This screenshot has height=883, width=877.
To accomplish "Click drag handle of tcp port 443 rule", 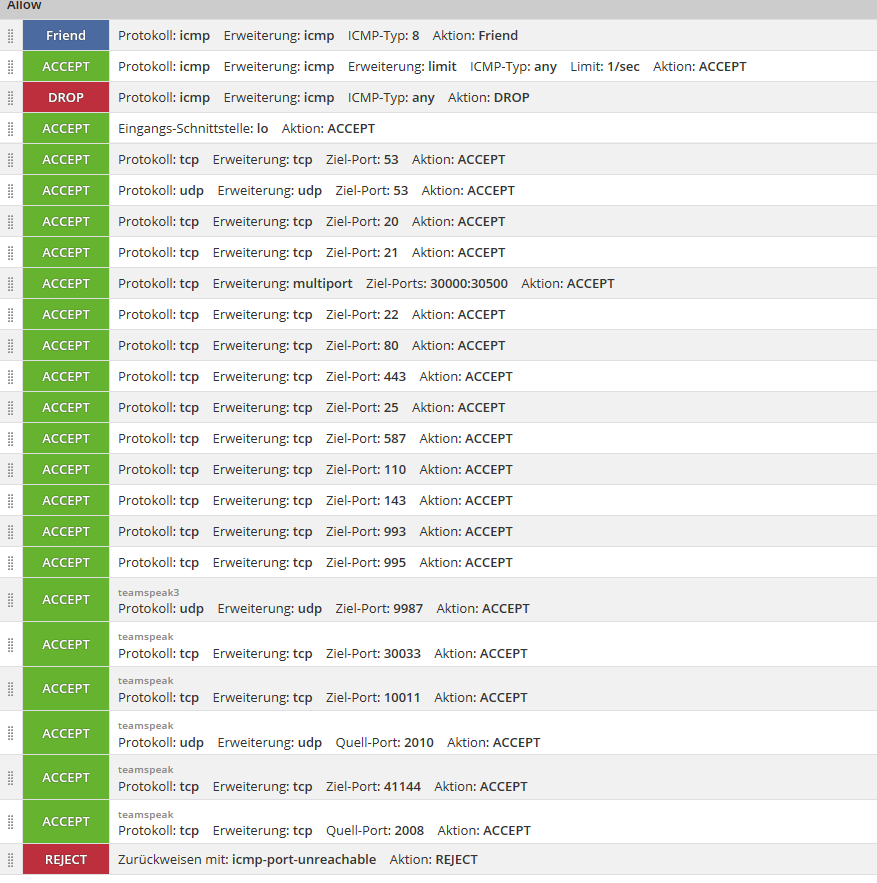I will point(11,377).
